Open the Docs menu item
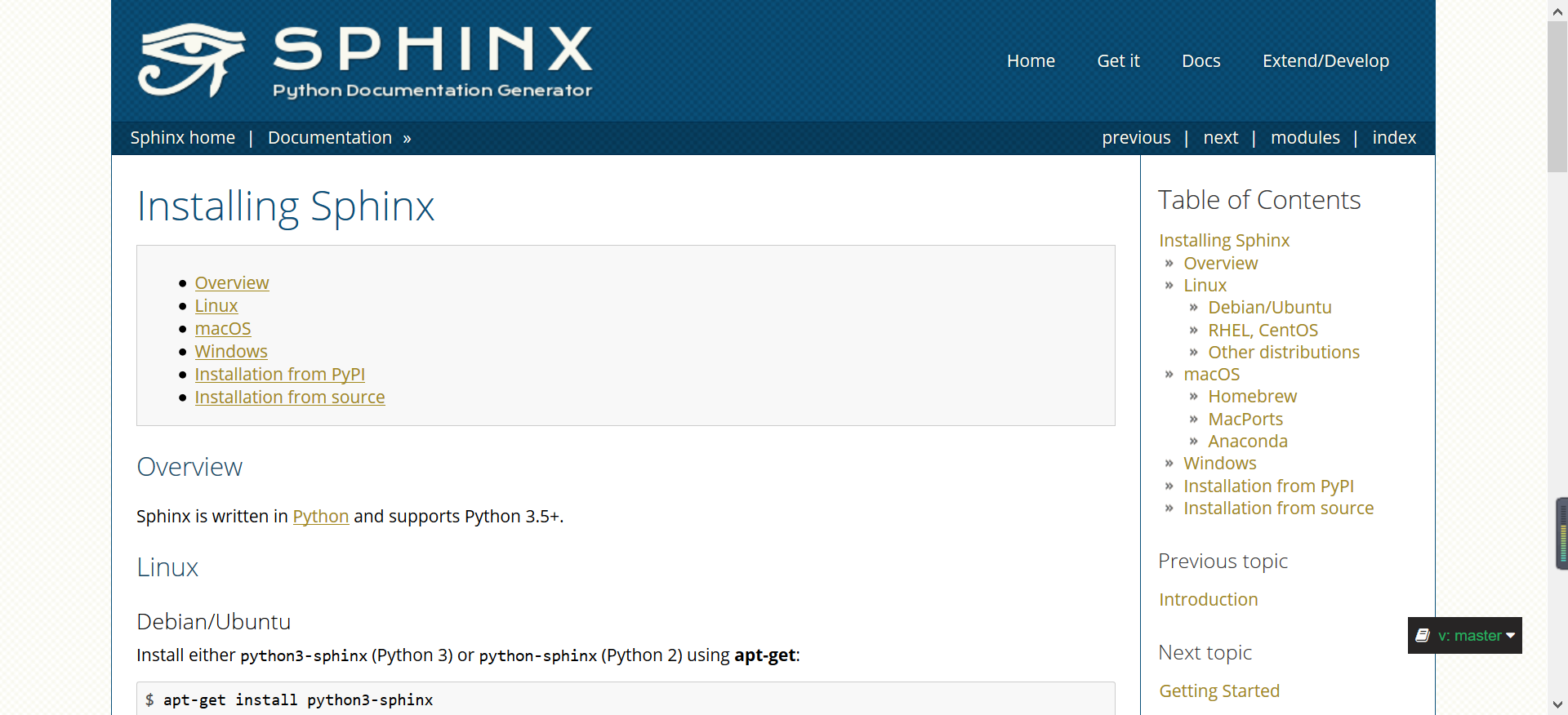This screenshot has width=1568, height=715. [1200, 60]
